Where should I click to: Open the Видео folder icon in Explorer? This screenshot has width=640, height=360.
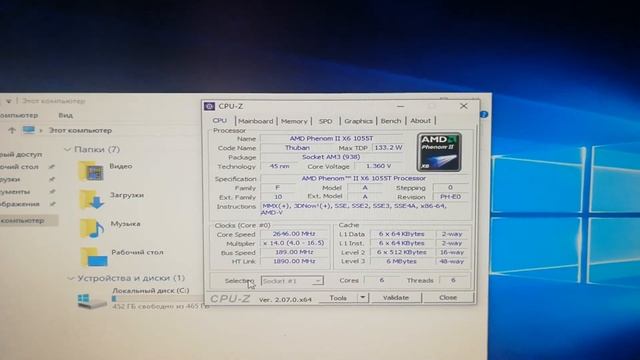(91, 171)
